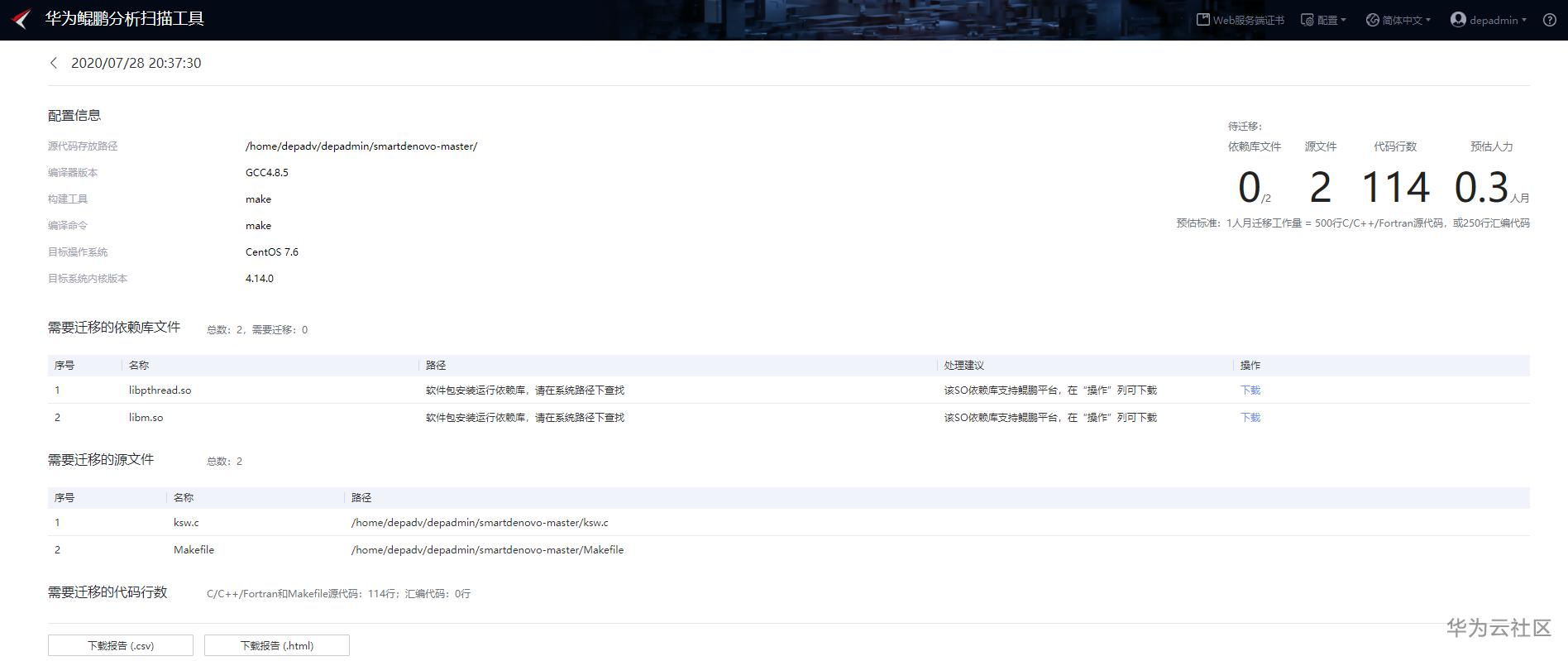This screenshot has height=661, width=1568.
Task: Download libm.so via 下载 link
Action: coord(1250,418)
